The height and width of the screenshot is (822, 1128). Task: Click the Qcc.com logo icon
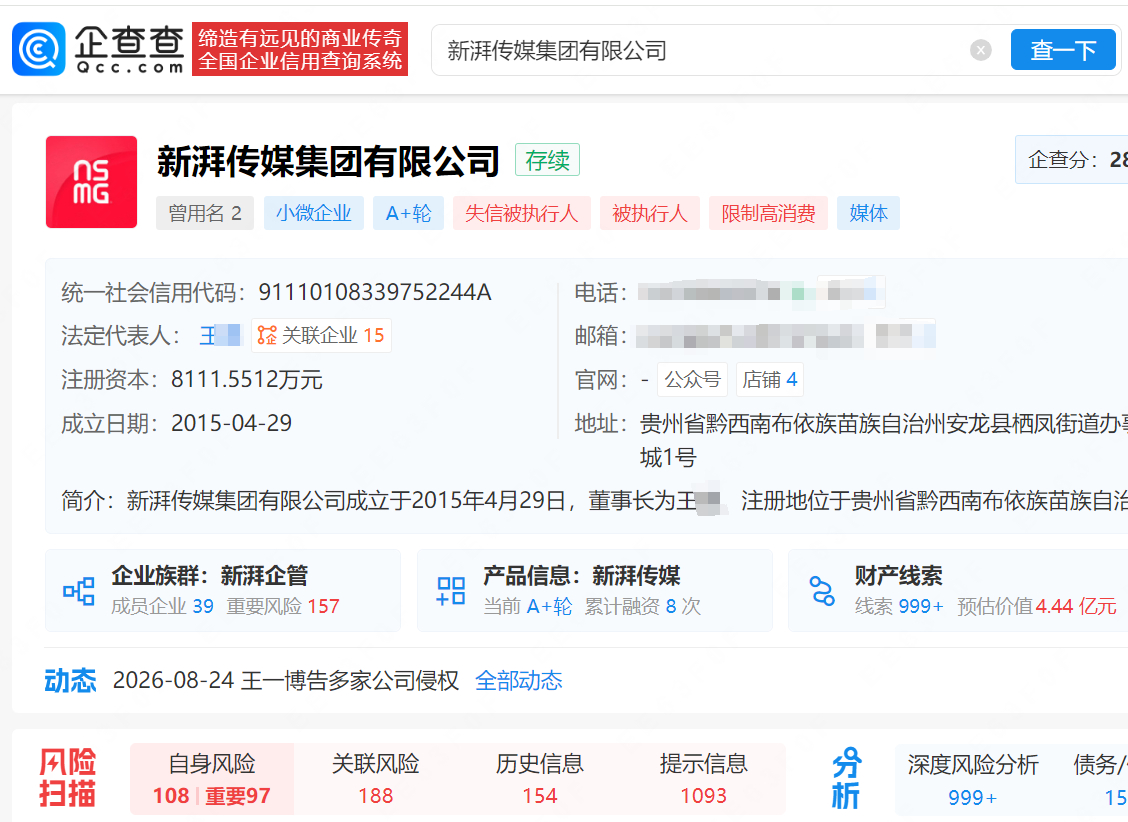[x=39, y=49]
